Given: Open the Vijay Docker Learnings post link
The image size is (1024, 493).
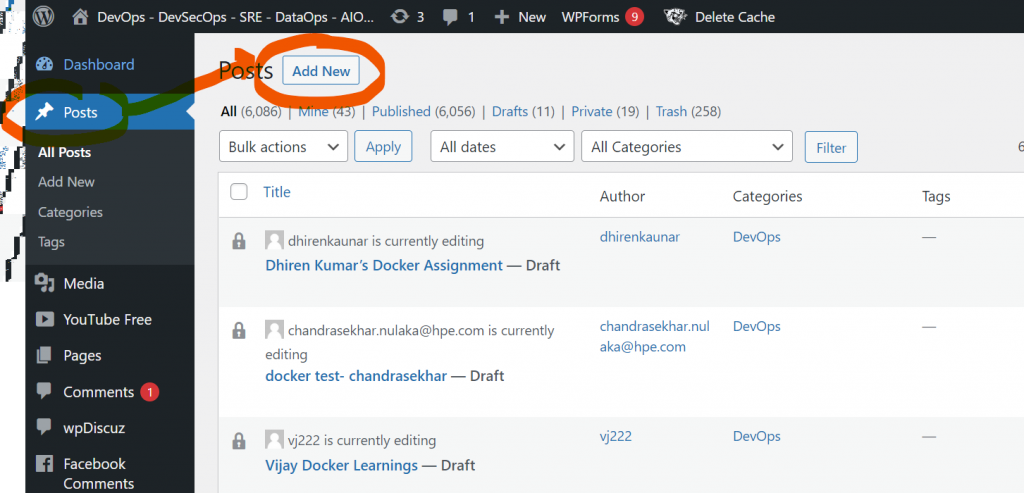Looking at the screenshot, I should [341, 465].
